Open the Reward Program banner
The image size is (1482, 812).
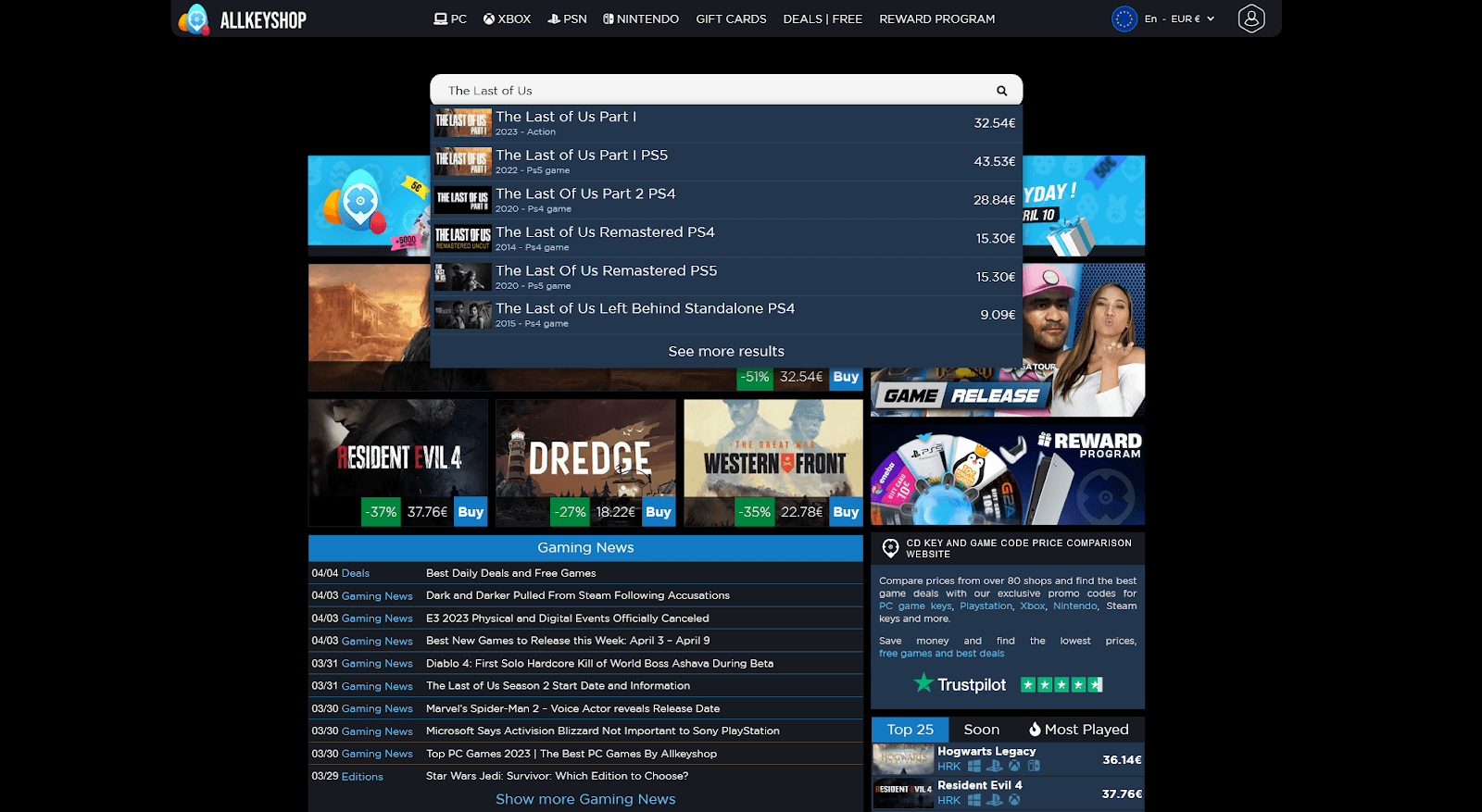1007,474
